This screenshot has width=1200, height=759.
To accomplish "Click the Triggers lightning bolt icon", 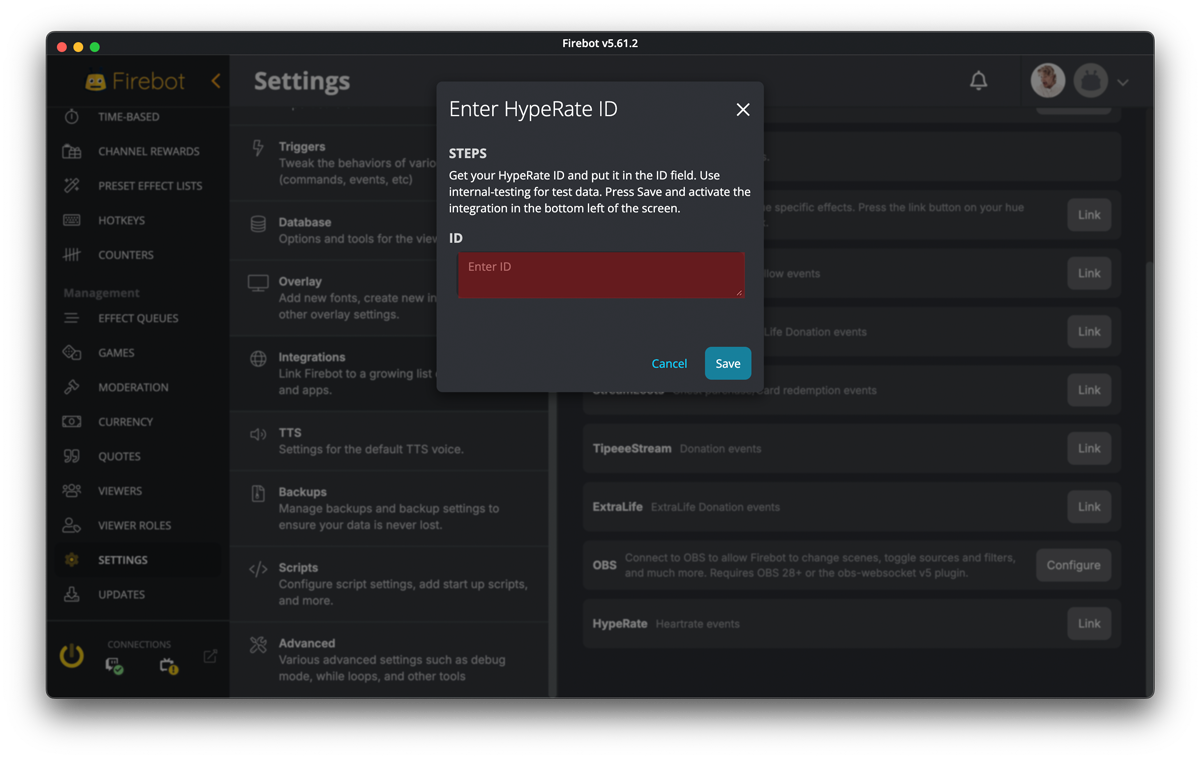I will [x=258, y=148].
